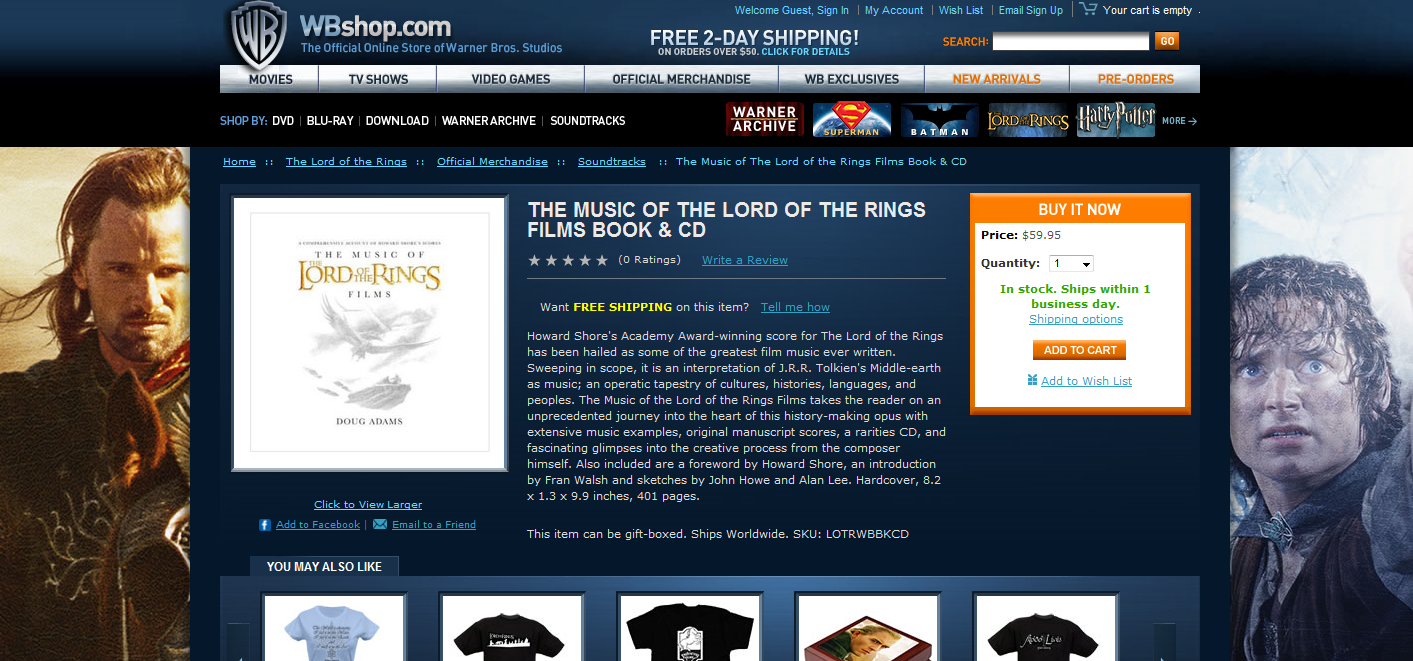Focus the search input field
The width and height of the screenshot is (1413, 661).
1071,41
